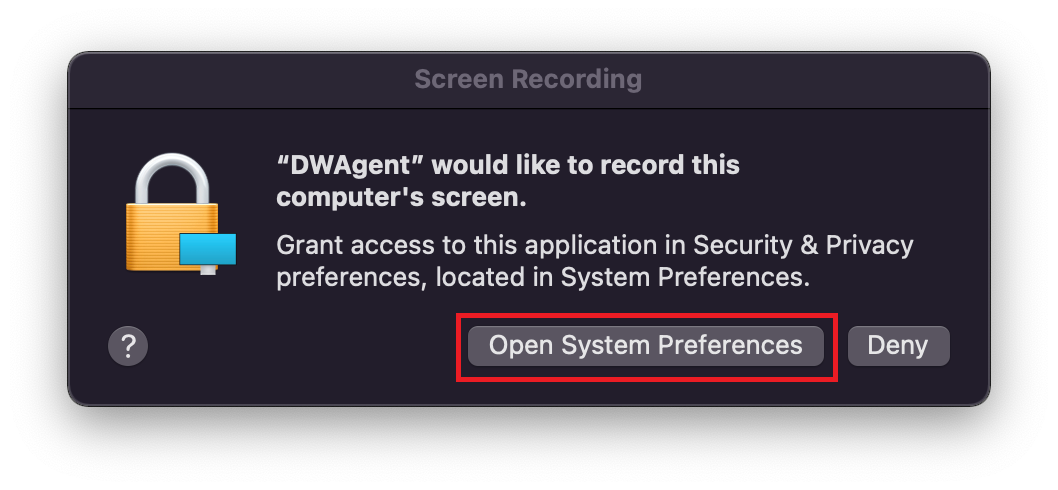Open help with the question mark button
Screen dimensions: 1058x490
point(128,347)
